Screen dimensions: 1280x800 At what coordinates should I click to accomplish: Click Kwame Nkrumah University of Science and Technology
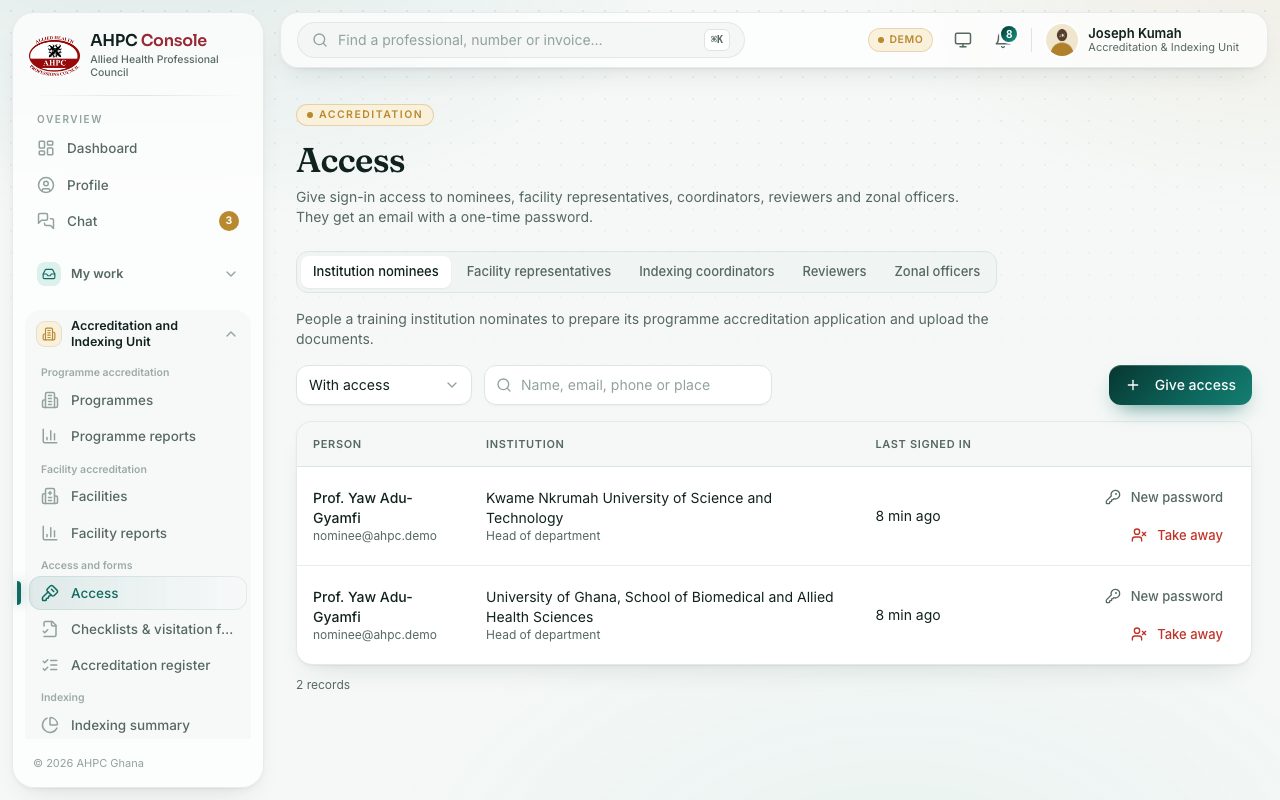coord(629,508)
